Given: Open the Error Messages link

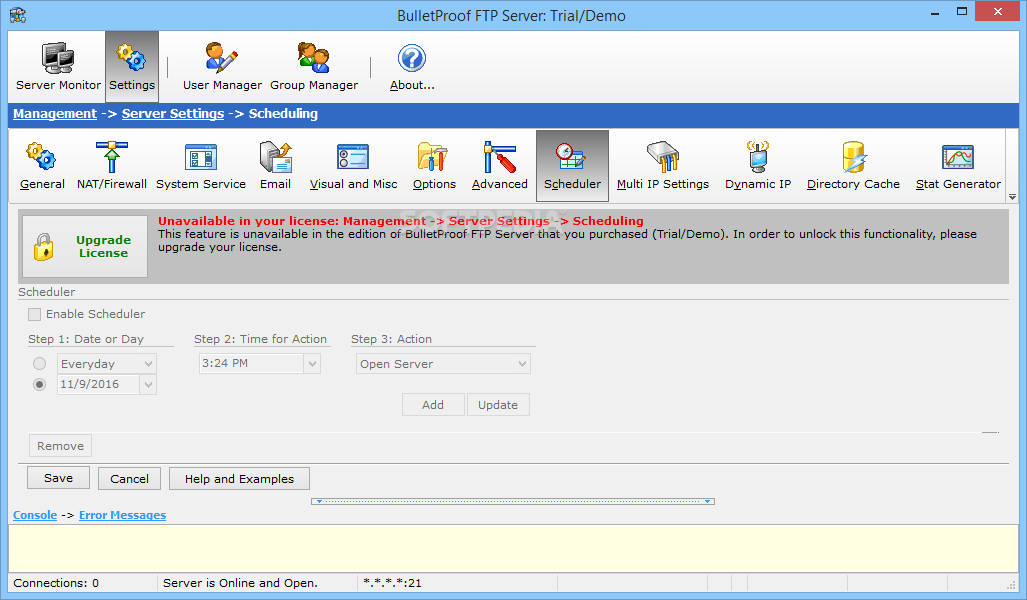Looking at the screenshot, I should coord(122,515).
